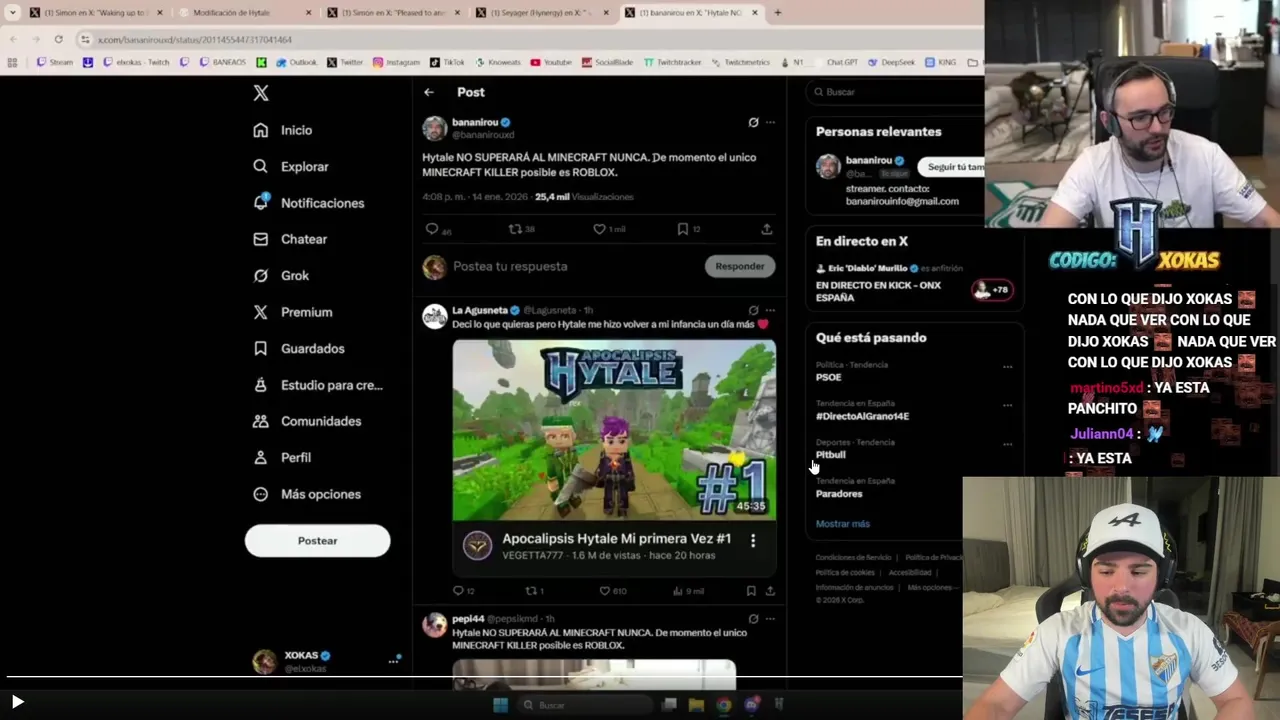The image size is (1280, 720).
Task: Click Grok icon on La Agusneta's reply
Action: [753, 310]
